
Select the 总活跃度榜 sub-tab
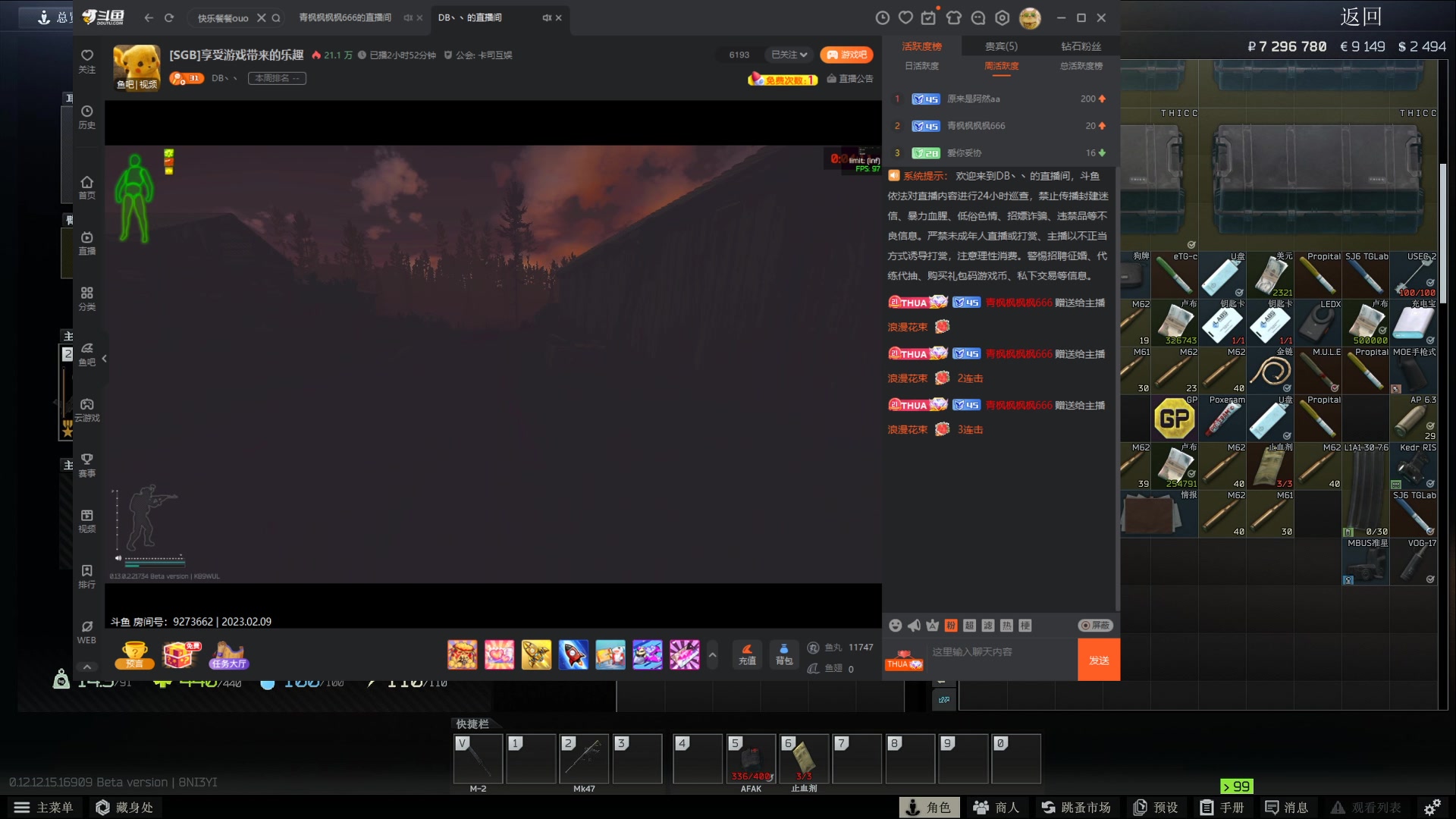(1081, 66)
